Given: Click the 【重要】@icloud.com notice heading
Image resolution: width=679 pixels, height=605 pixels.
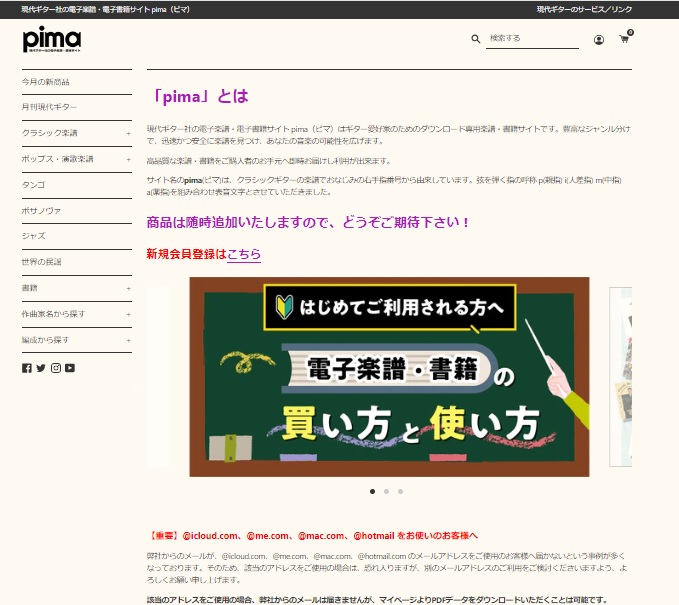Looking at the screenshot, I should click(312, 536).
